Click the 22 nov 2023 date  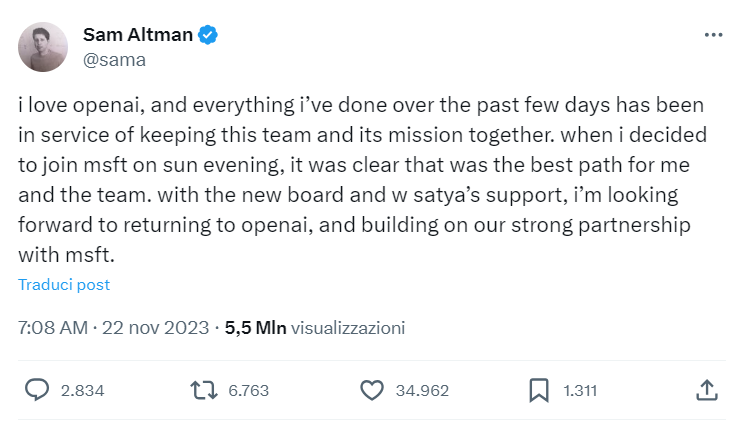pos(154,328)
